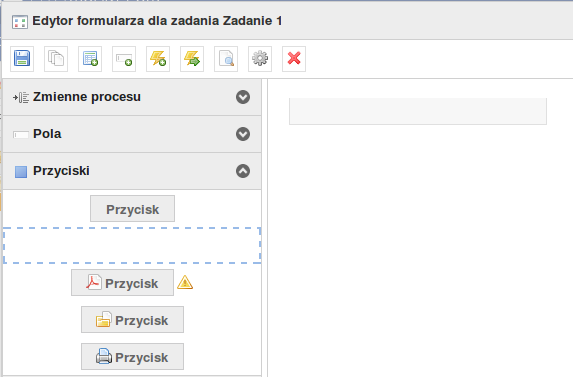Click the Przycisk button with folder icon
Image resolution: width=573 pixels, height=377 pixels.
132,320
